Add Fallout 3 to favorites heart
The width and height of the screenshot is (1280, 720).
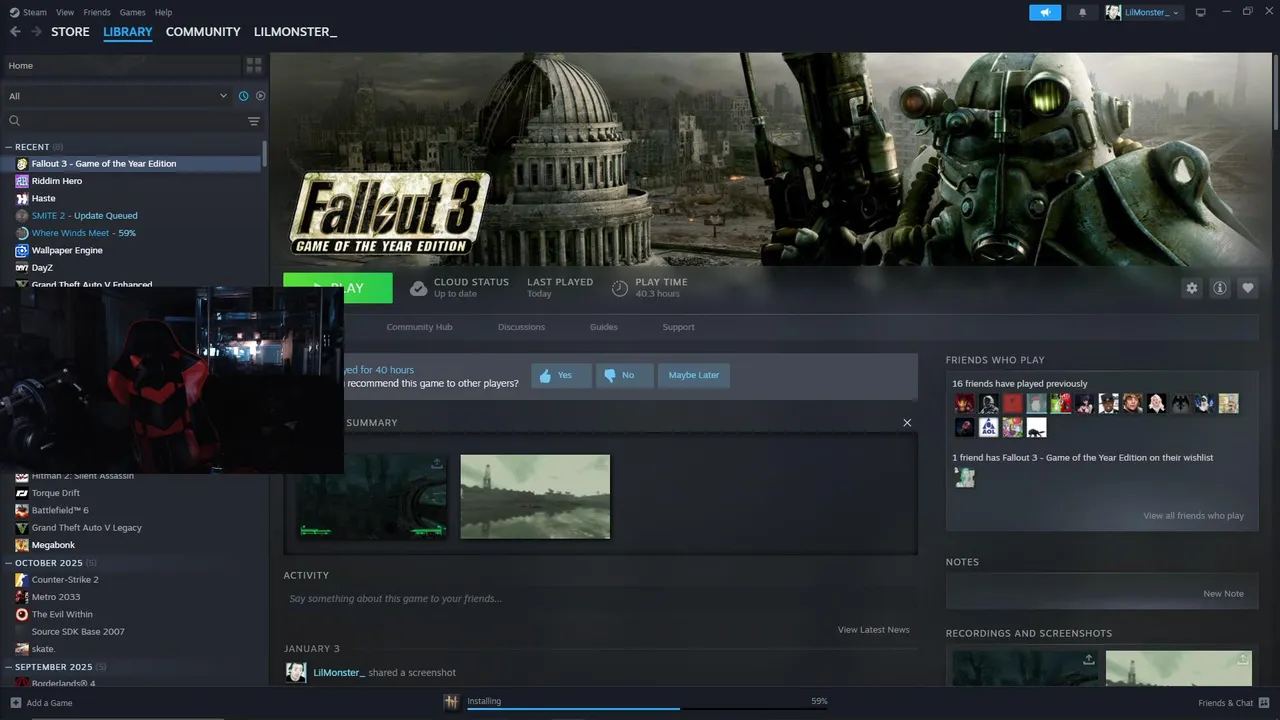(x=1248, y=288)
